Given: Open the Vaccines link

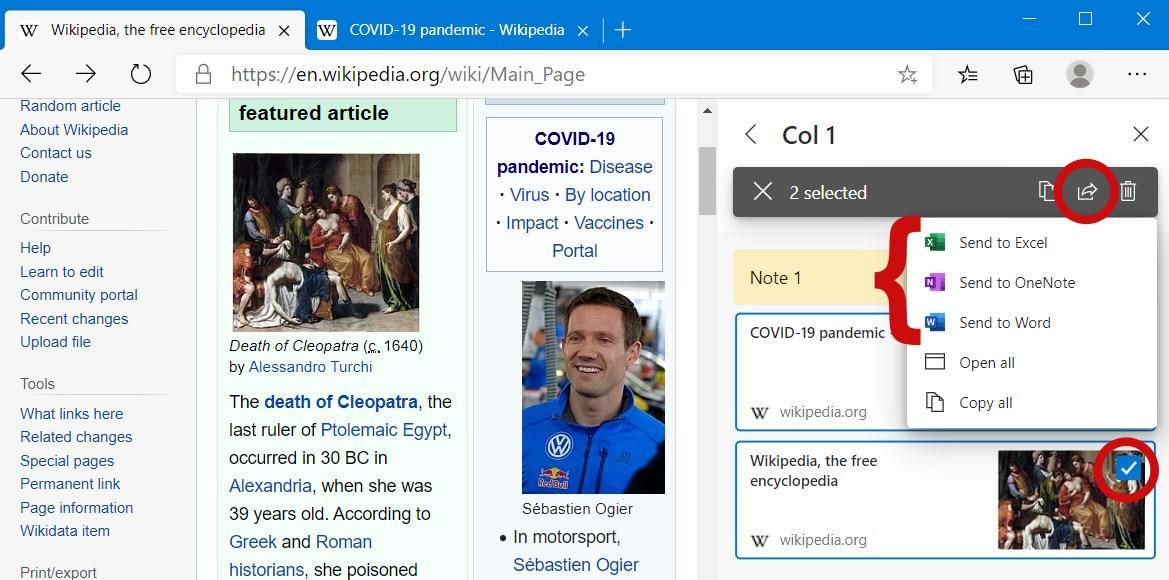Looking at the screenshot, I should coord(609,223).
